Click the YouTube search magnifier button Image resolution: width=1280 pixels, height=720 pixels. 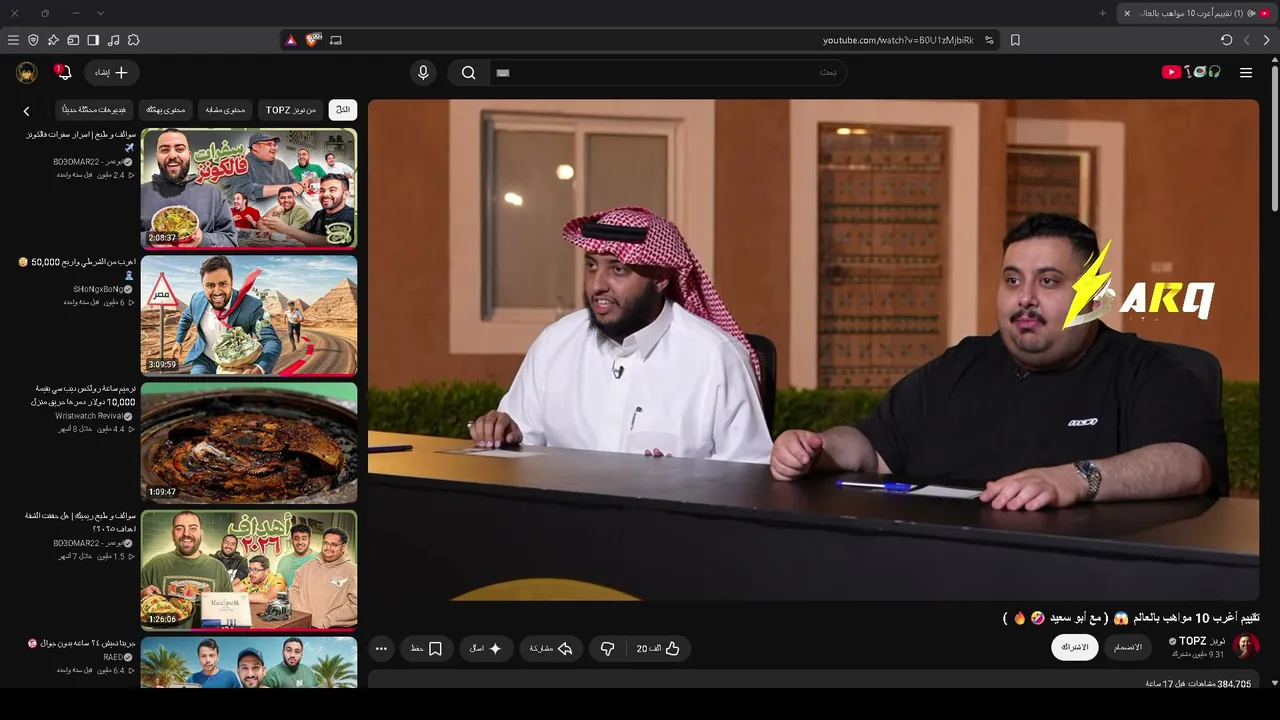tap(468, 72)
